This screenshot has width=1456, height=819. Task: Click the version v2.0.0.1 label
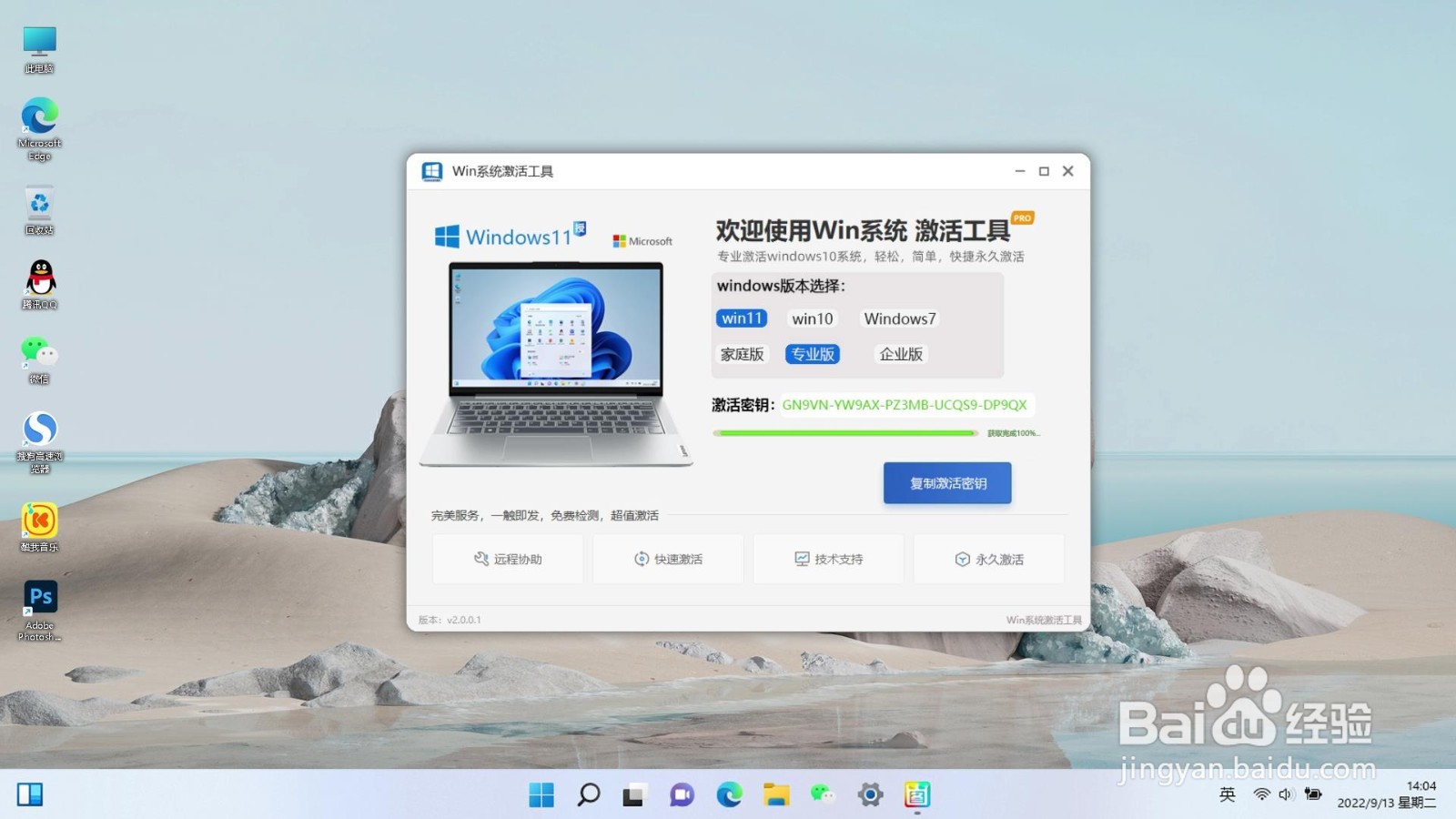coord(450,620)
